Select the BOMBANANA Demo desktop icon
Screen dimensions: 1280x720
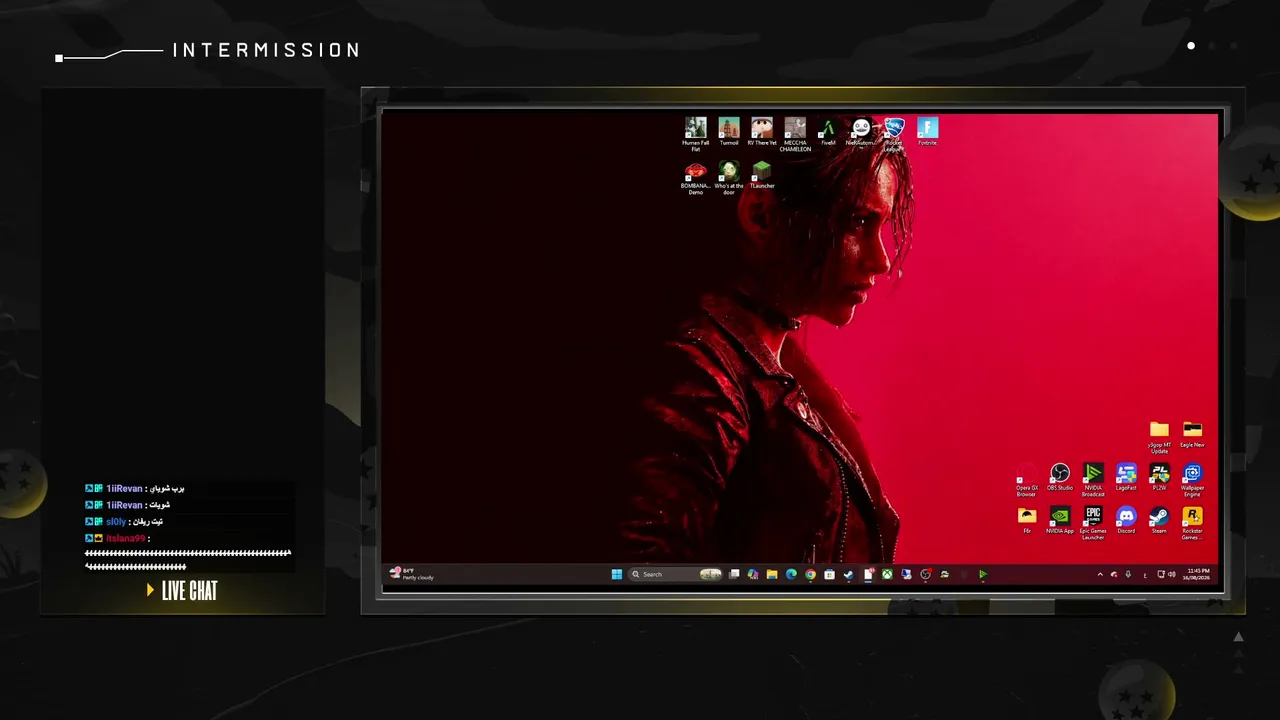696,178
